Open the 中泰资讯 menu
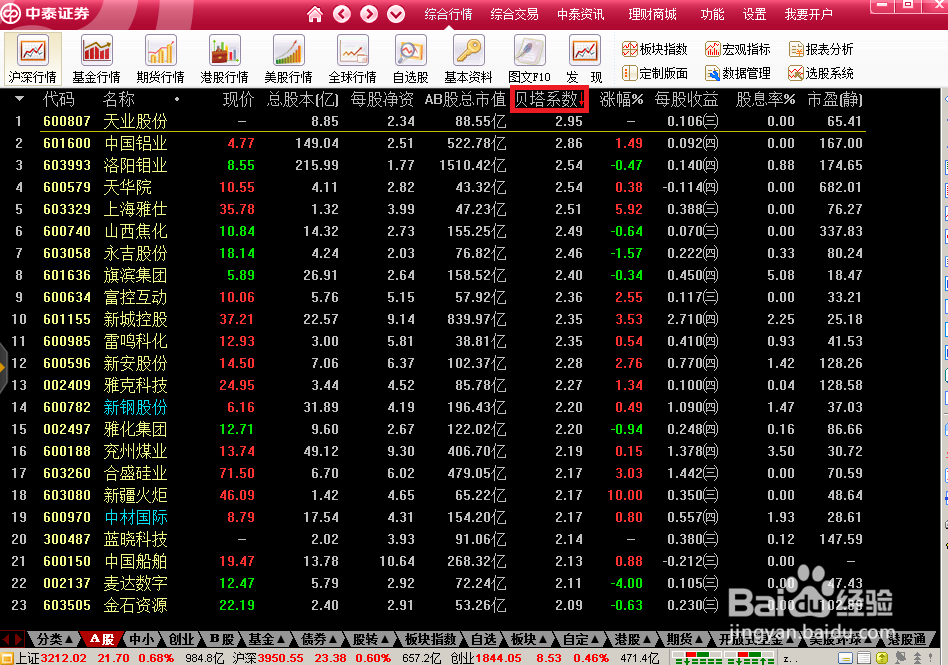The height and width of the screenshot is (665, 948). (x=580, y=14)
